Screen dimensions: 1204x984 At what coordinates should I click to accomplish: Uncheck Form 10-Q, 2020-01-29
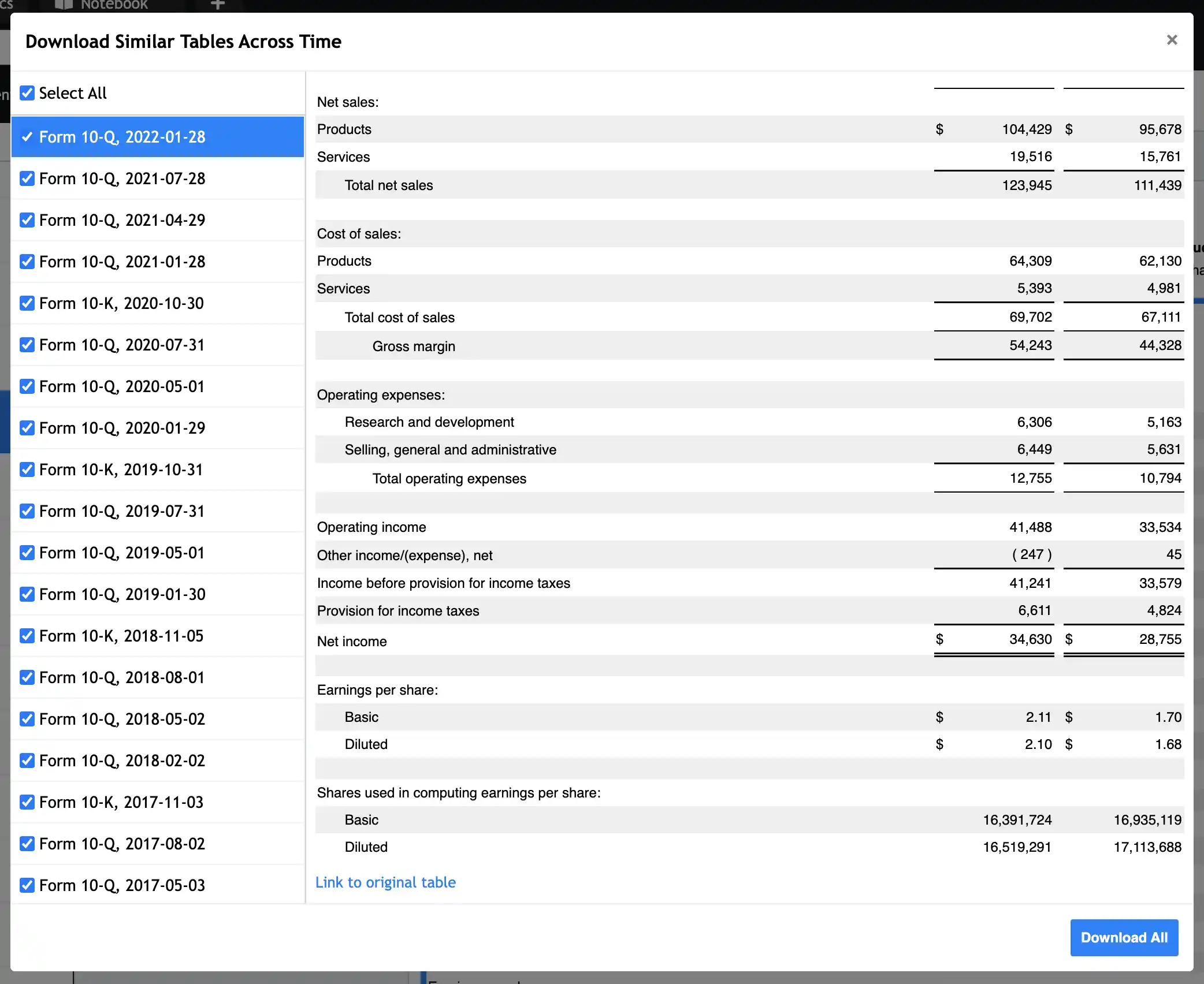pyautogui.click(x=27, y=428)
